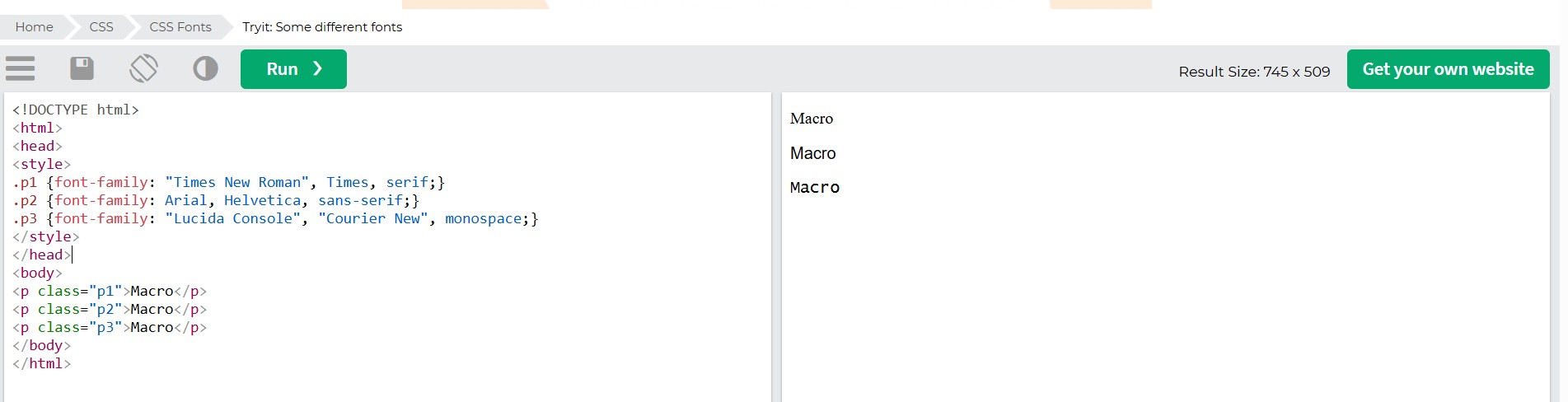Open the CSS breadcrumb link
The width and height of the screenshot is (1568, 402).
(x=101, y=27)
